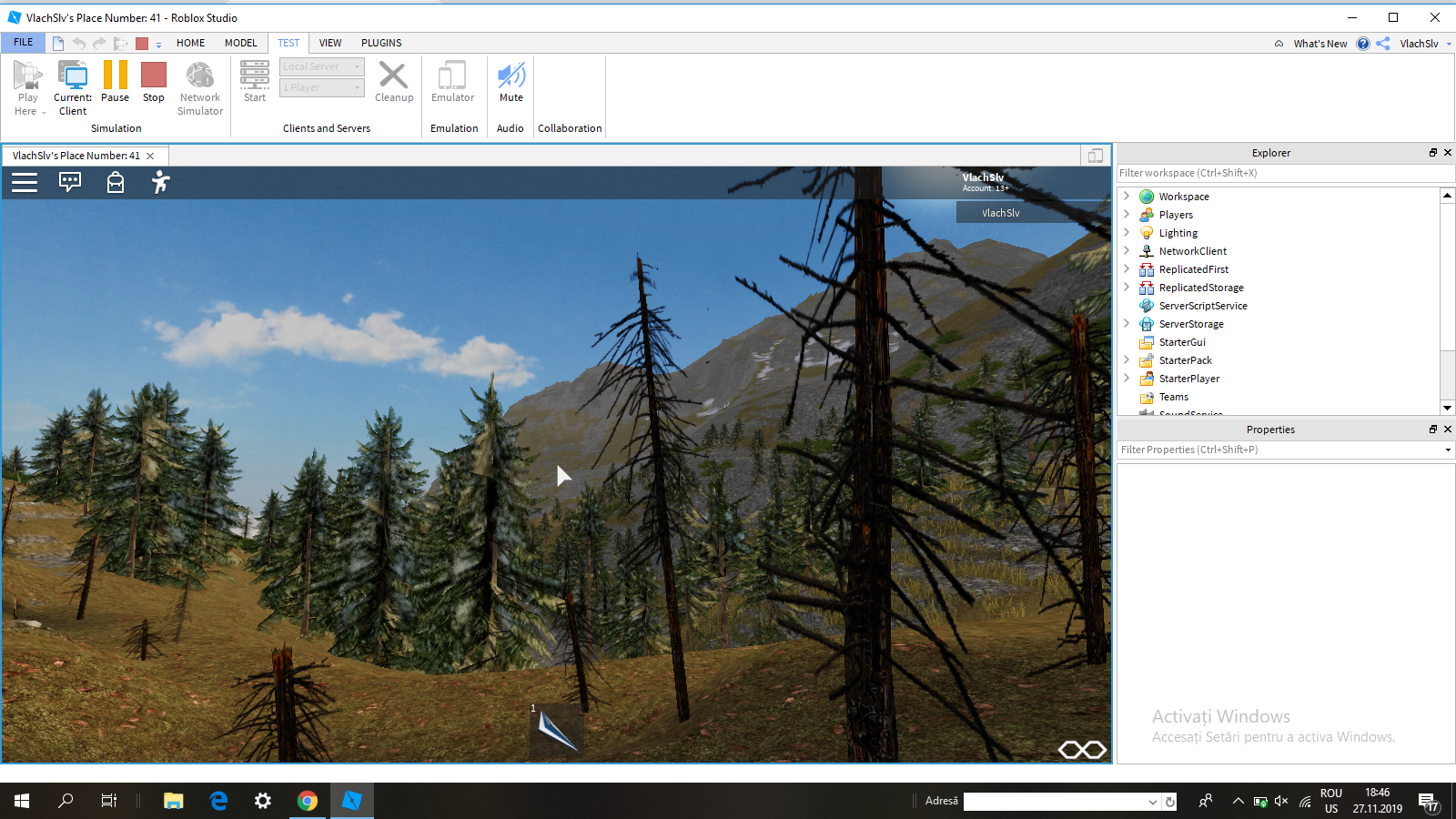Open the in-game Roblox hamburger menu

(x=25, y=182)
